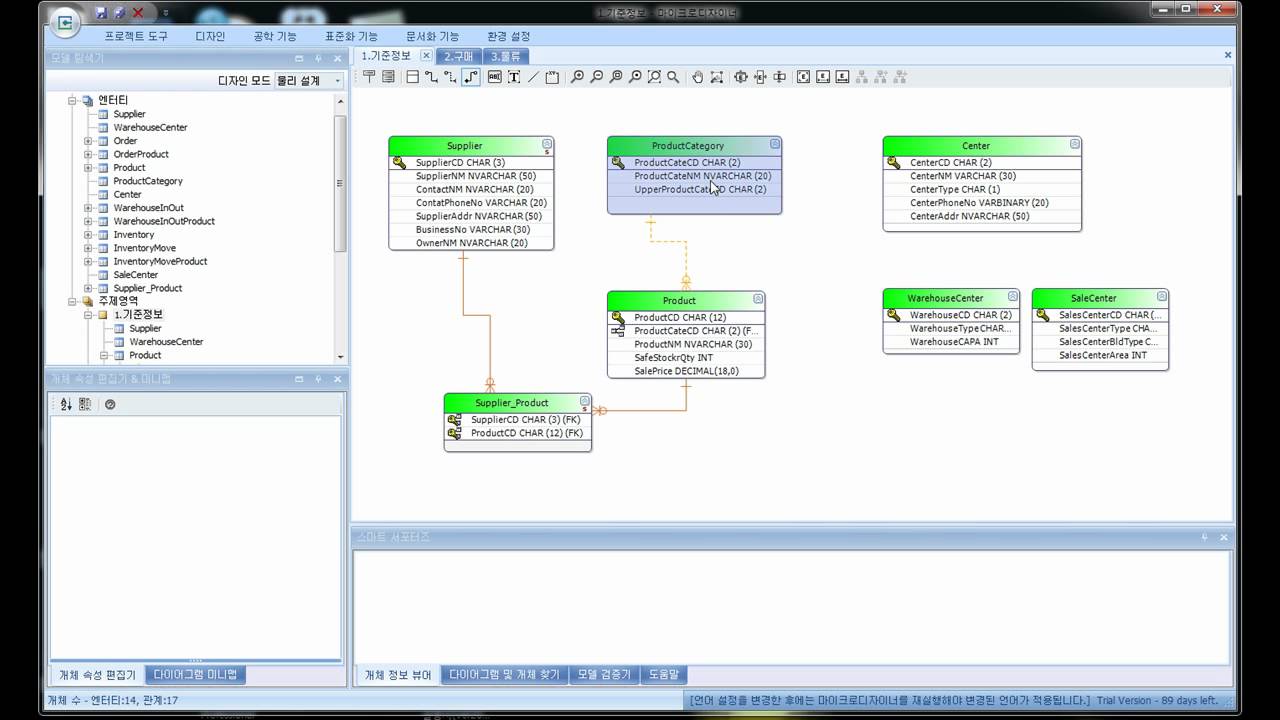The height and width of the screenshot is (720, 1280).
Task: Toggle auto-hide pin on property editor panel
Action: point(318,379)
